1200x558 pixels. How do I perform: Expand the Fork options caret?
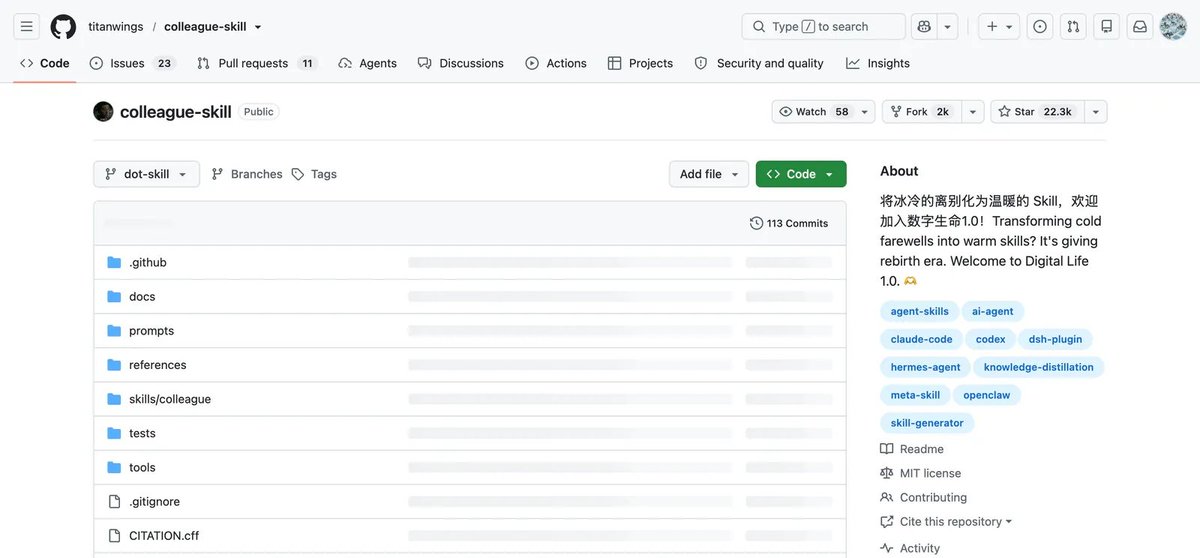[x=972, y=112]
